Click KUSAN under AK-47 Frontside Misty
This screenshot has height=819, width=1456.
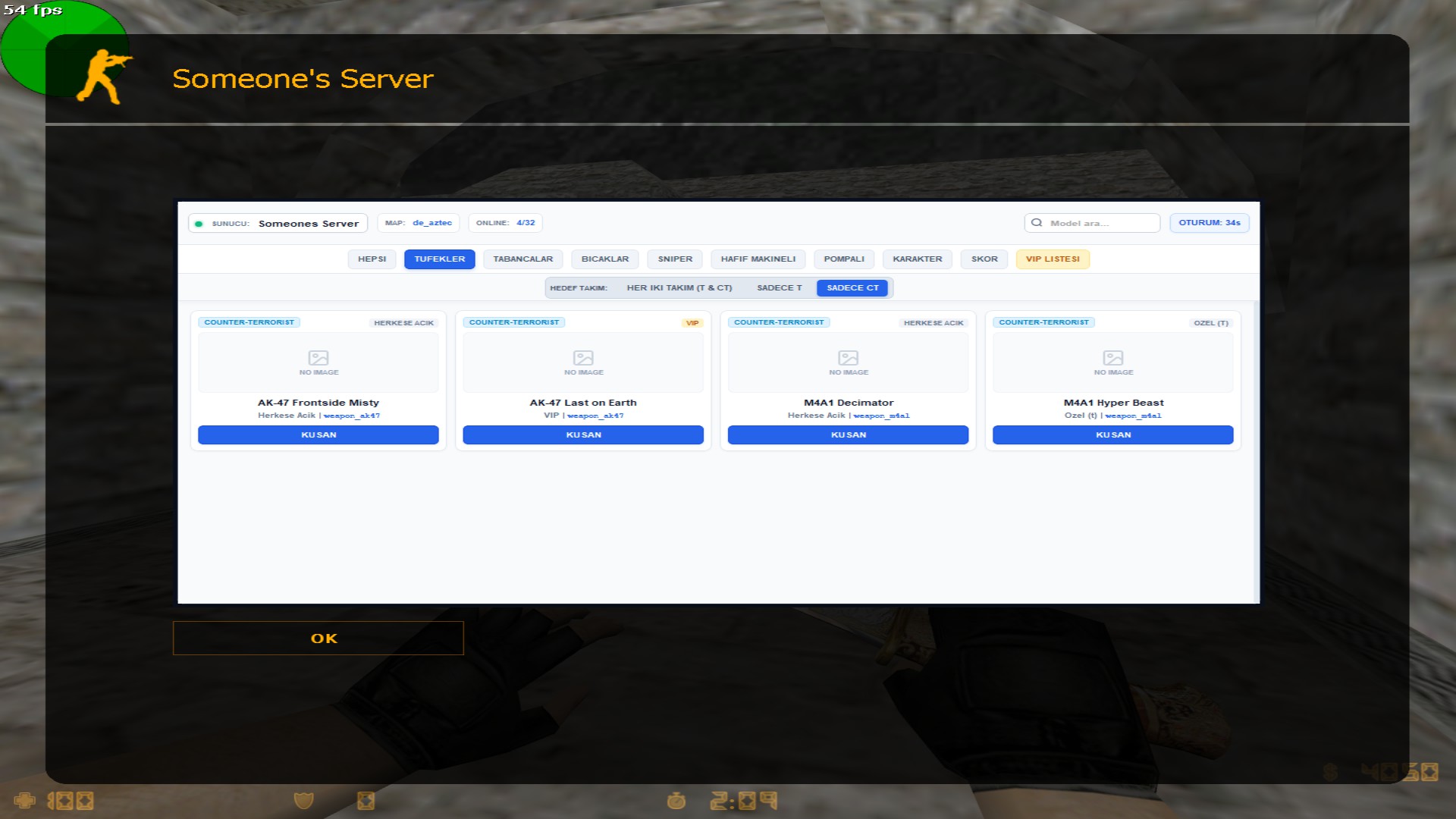point(318,435)
